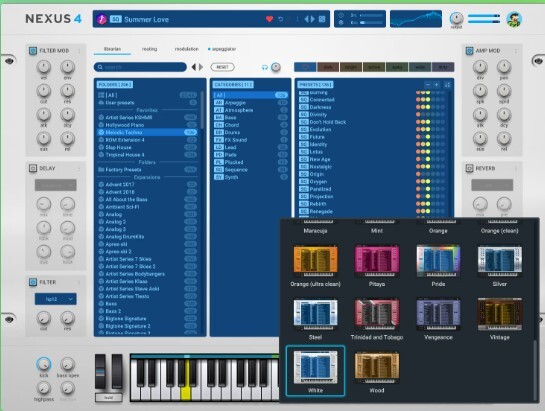Viewport: 545px width, 411px height.
Task: Favorite the preset with the red heart
Action: point(269,19)
